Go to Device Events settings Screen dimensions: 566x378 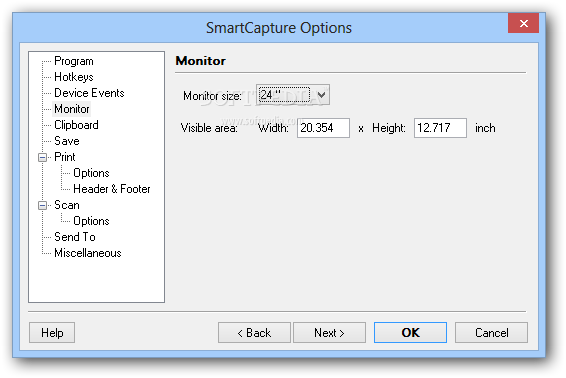coord(89,93)
